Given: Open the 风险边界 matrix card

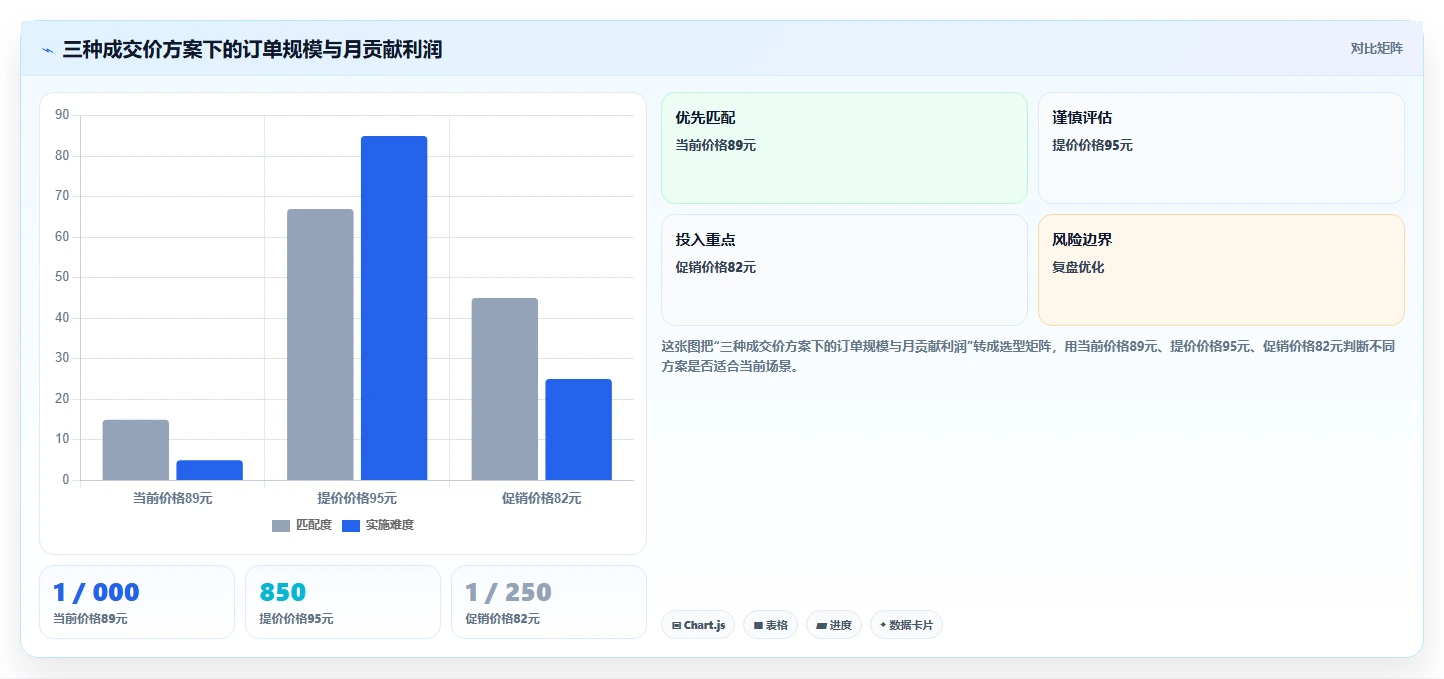Looking at the screenshot, I should click(x=1221, y=270).
